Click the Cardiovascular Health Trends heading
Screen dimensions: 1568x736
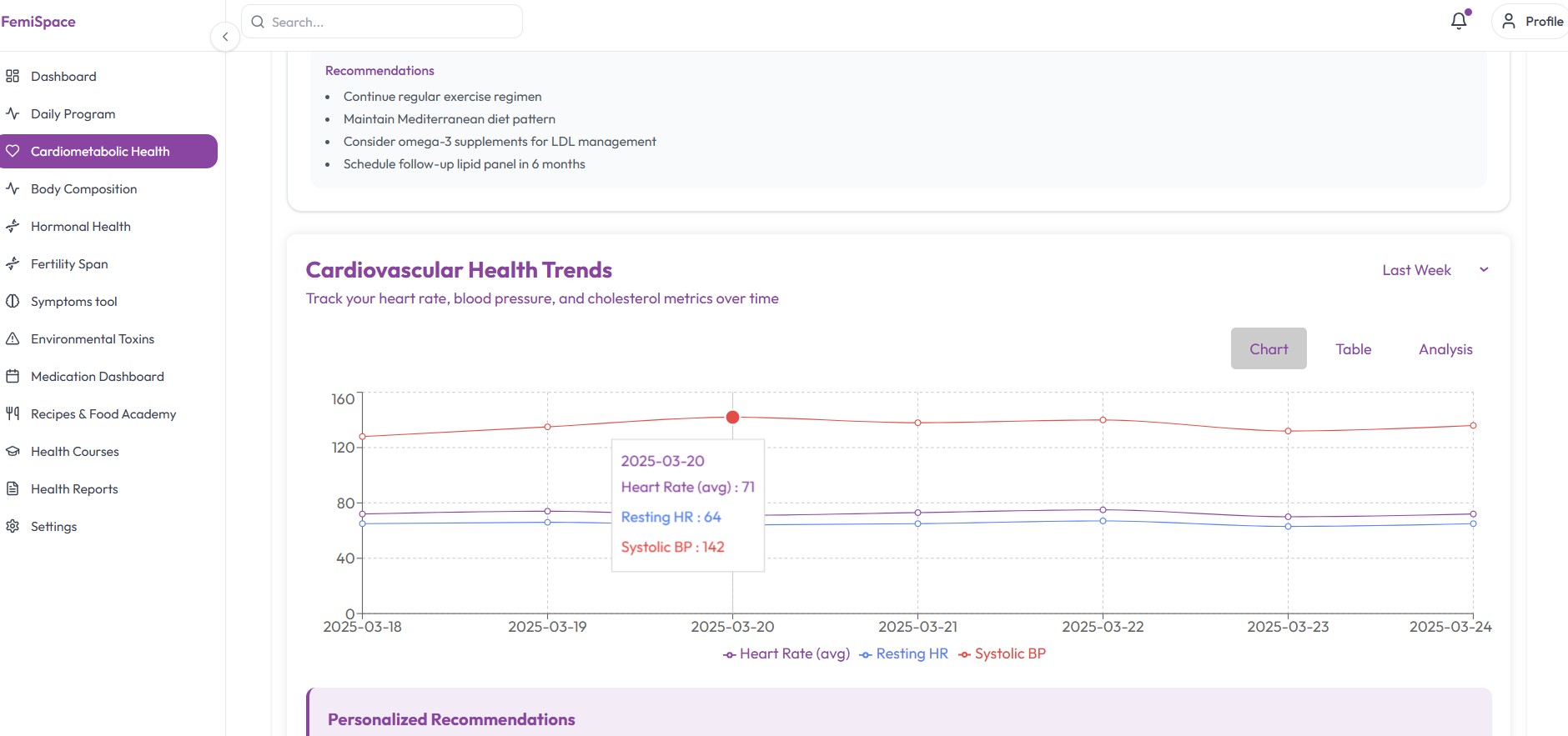point(459,270)
